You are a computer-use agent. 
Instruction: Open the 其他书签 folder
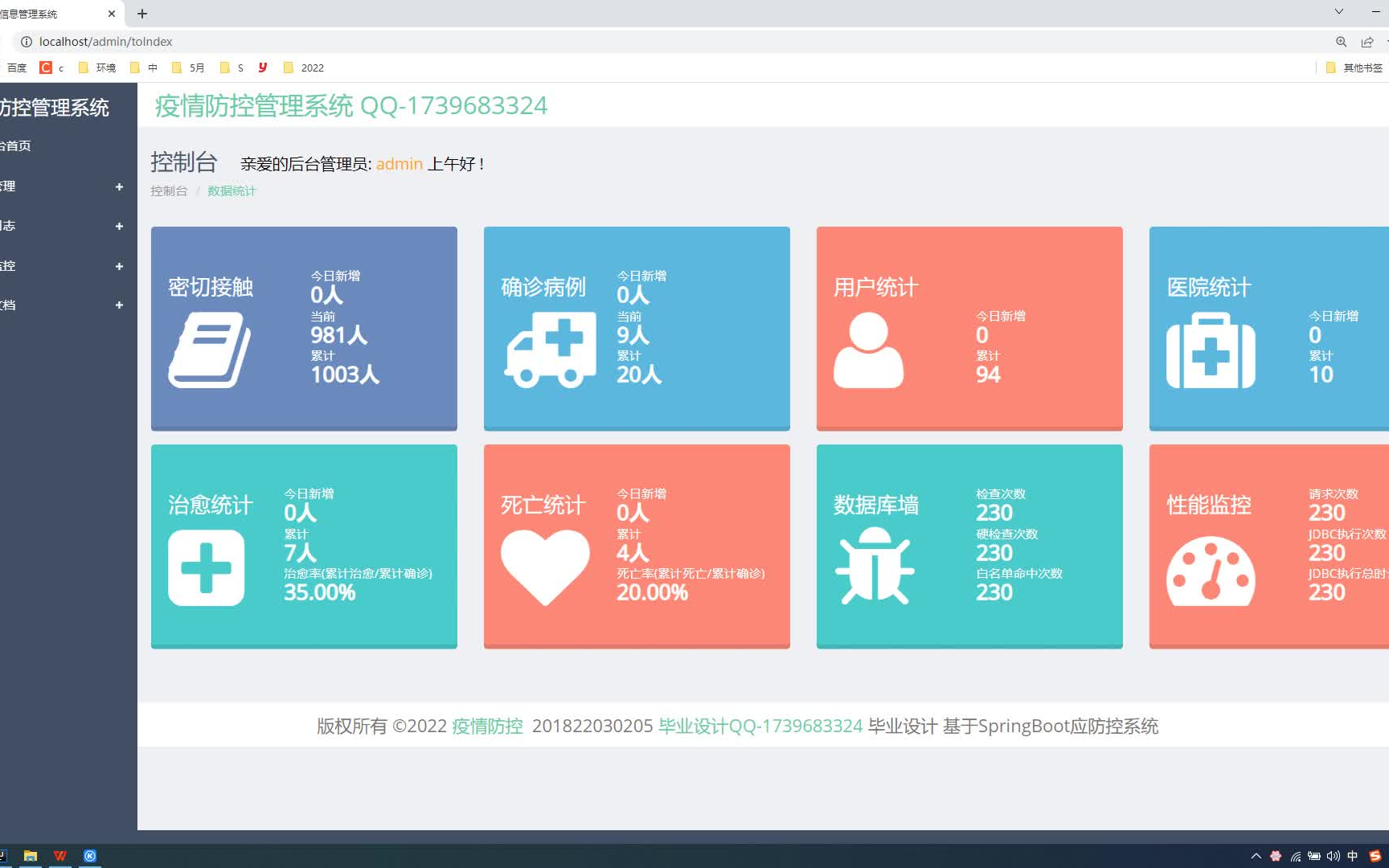tap(1354, 68)
